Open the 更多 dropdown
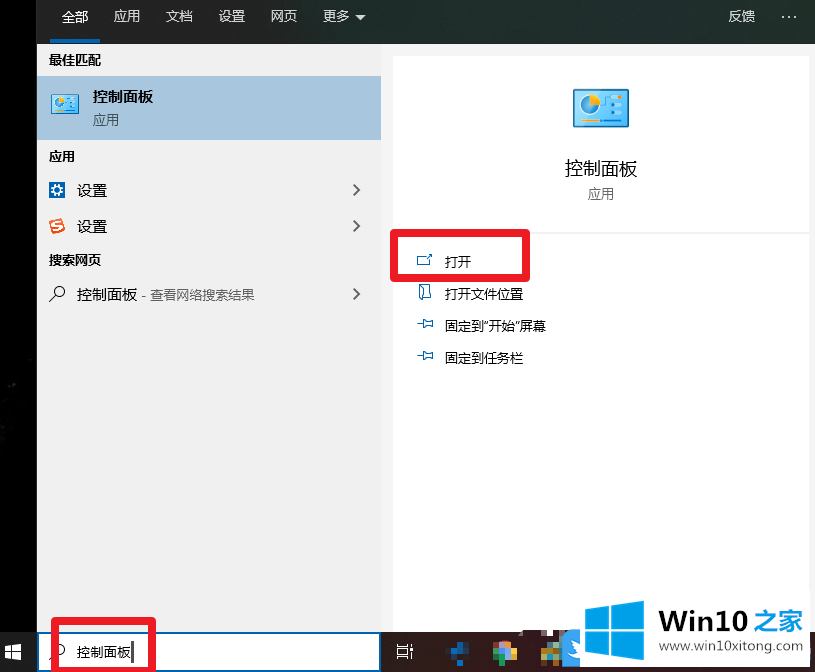 click(344, 17)
